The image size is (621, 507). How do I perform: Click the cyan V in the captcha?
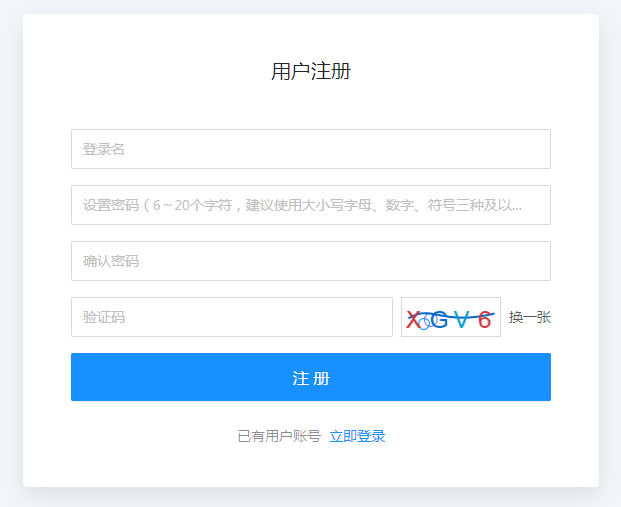tap(462, 320)
